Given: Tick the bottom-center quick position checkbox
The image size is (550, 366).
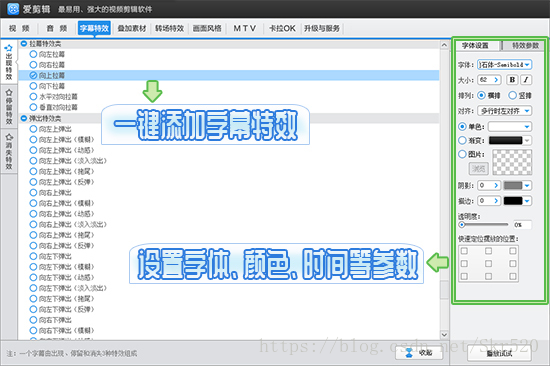Looking at the screenshot, I should tap(488, 277).
